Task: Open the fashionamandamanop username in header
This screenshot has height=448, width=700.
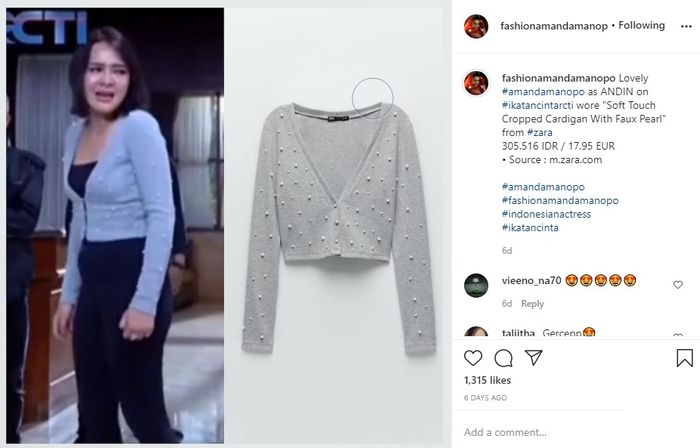Action: click(554, 26)
